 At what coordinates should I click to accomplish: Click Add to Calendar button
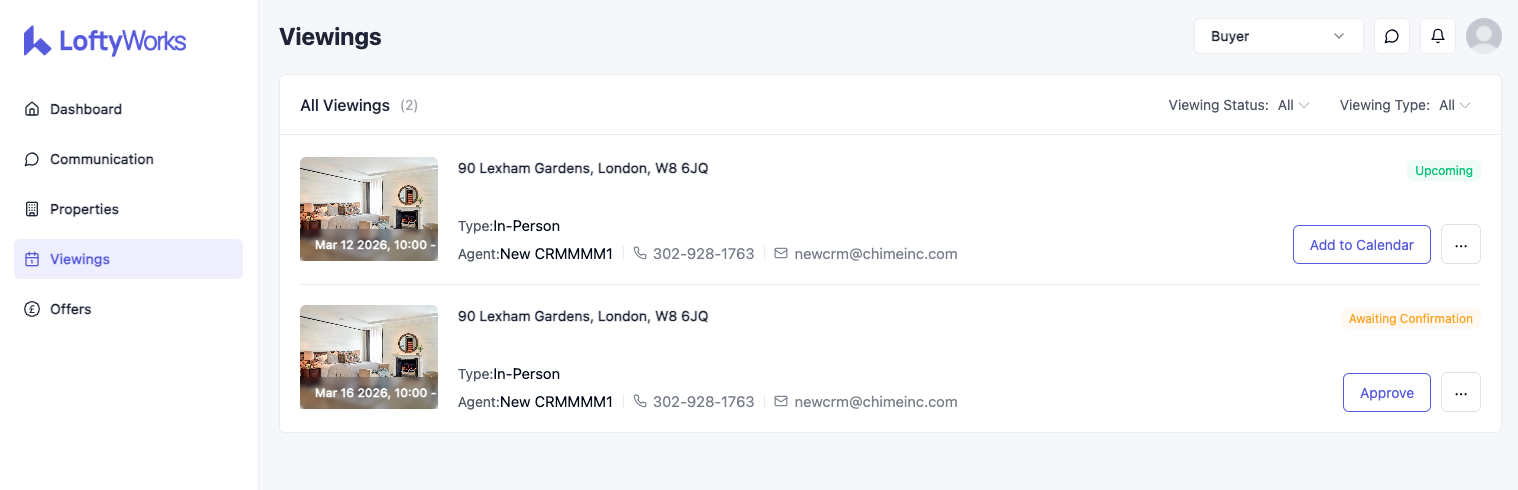click(x=1361, y=244)
